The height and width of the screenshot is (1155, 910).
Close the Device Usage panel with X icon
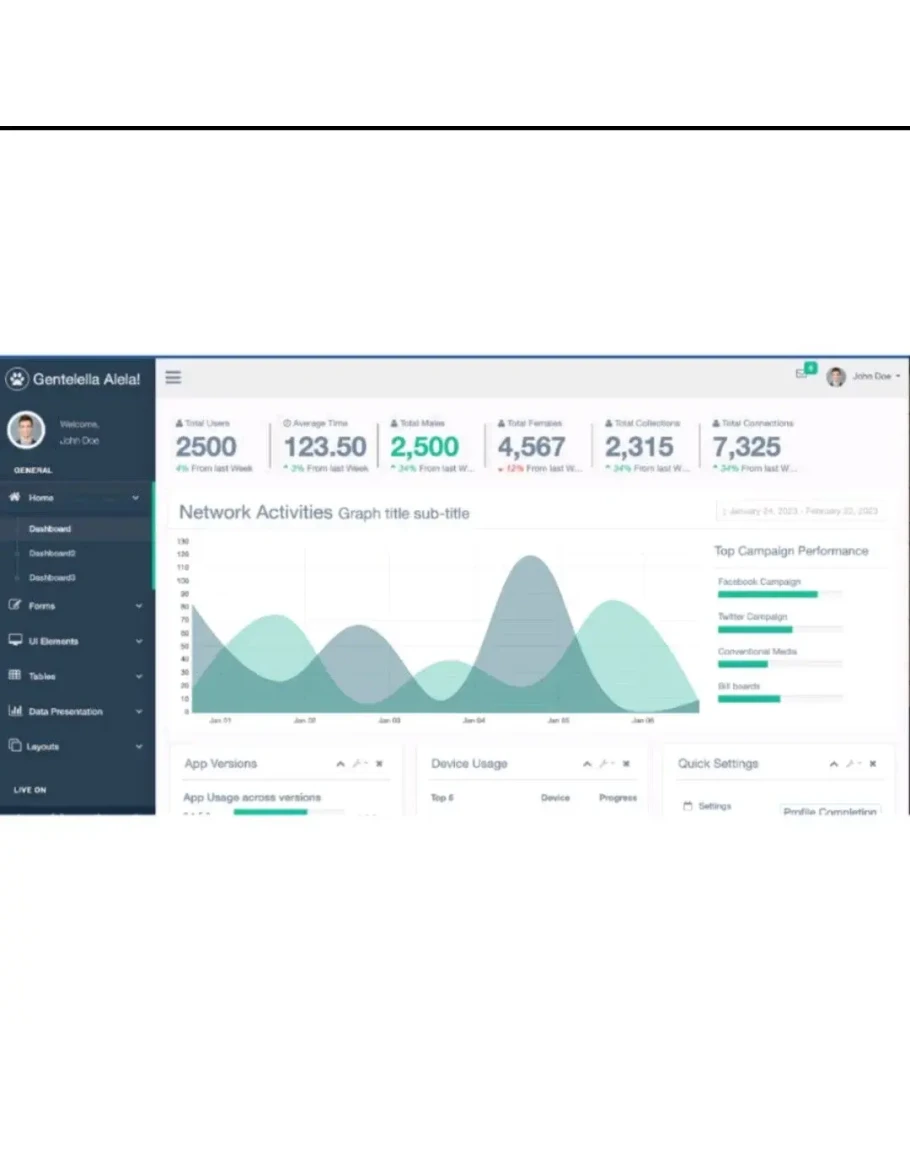pos(626,764)
